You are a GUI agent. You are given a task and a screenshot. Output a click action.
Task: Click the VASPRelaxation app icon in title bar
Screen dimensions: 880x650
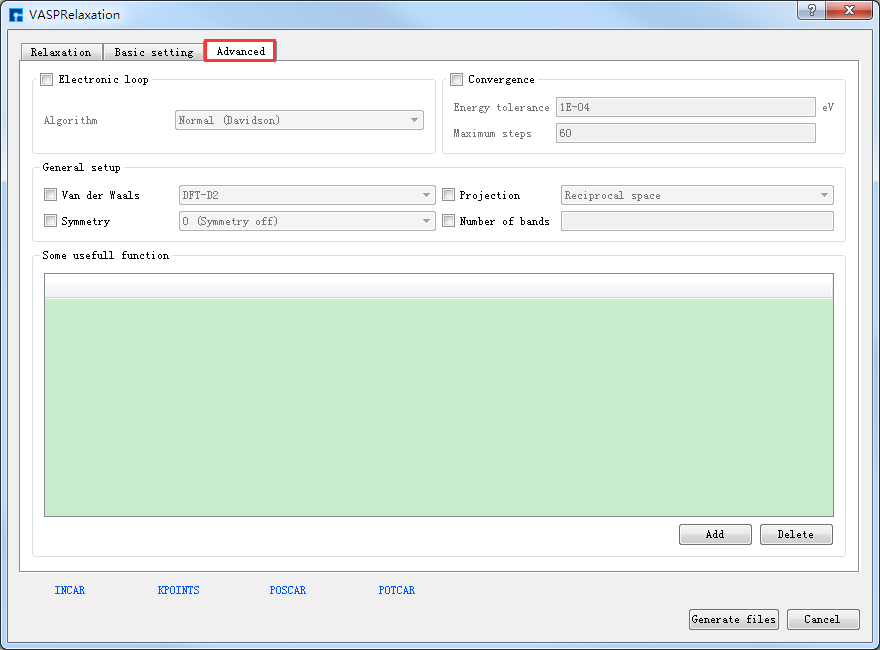tap(16, 15)
